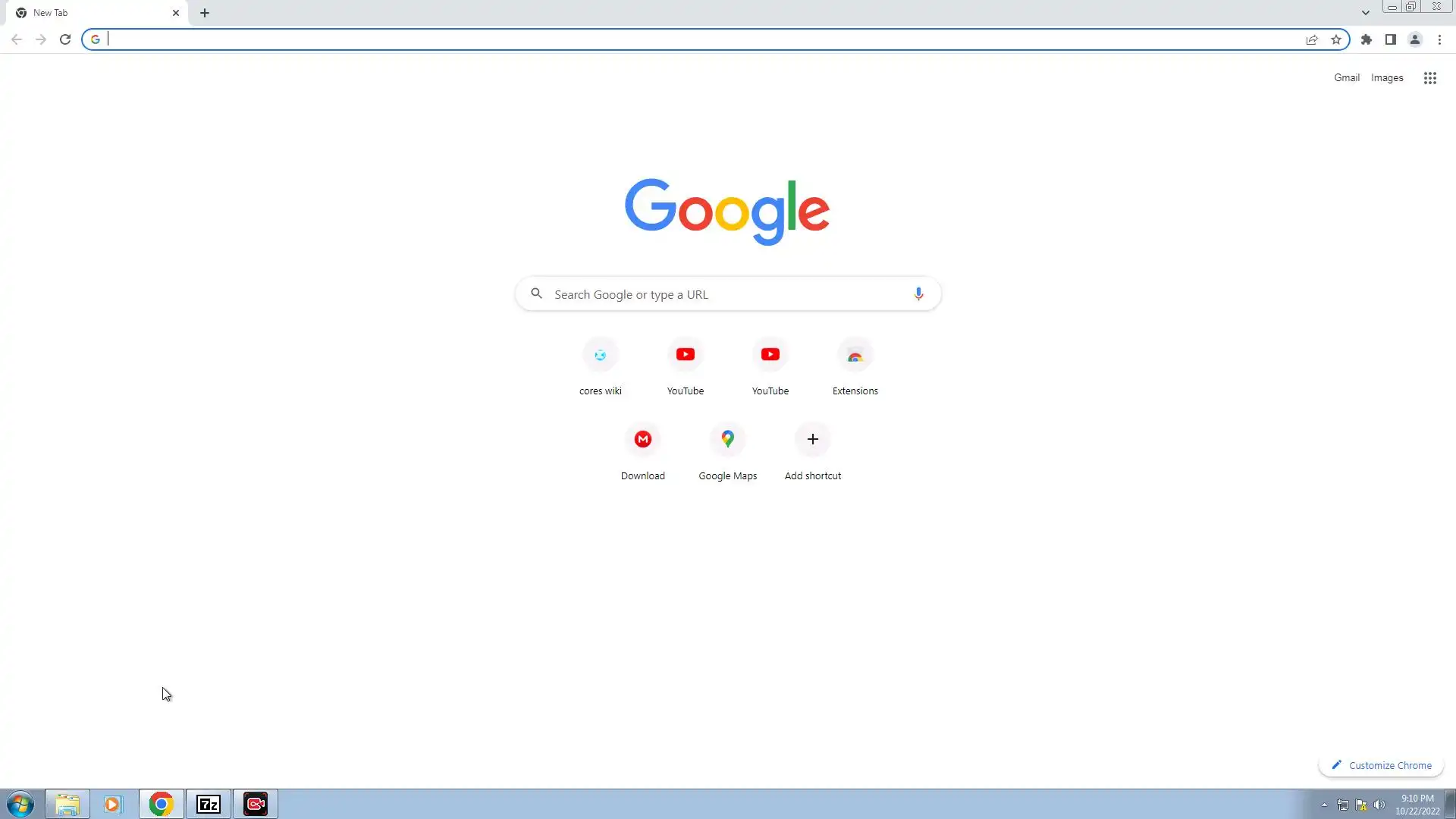Open the Google Maps shortcut

click(x=727, y=440)
